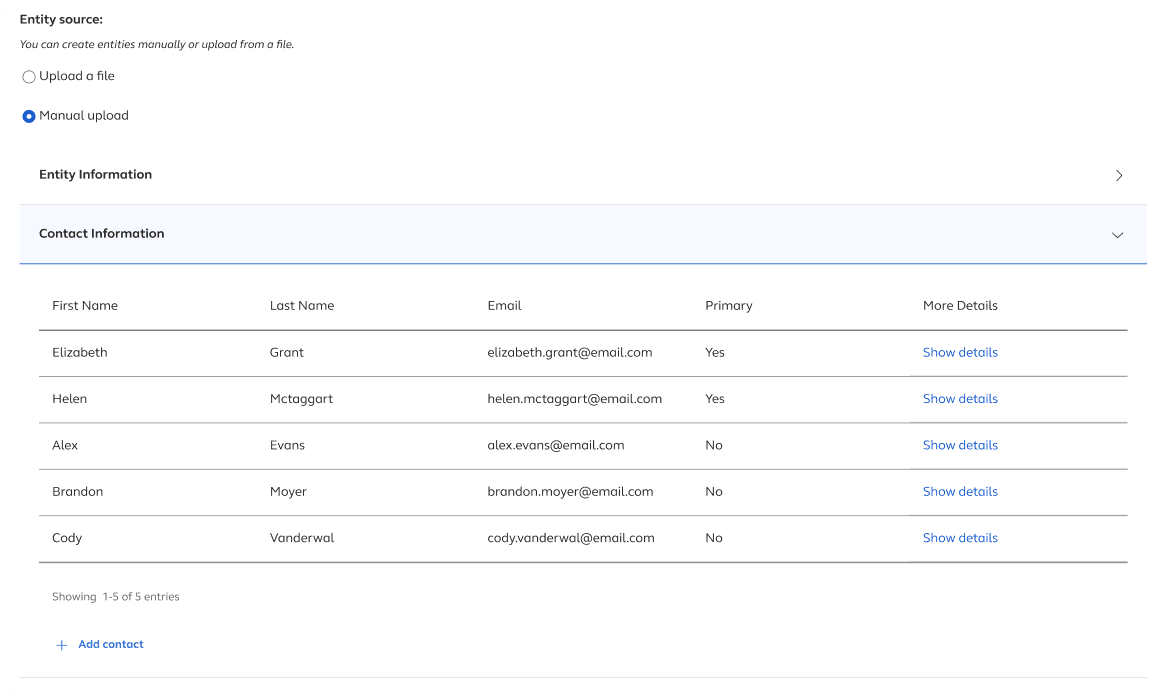
Task: Show details for Cody Vanderwal
Action: coord(960,538)
